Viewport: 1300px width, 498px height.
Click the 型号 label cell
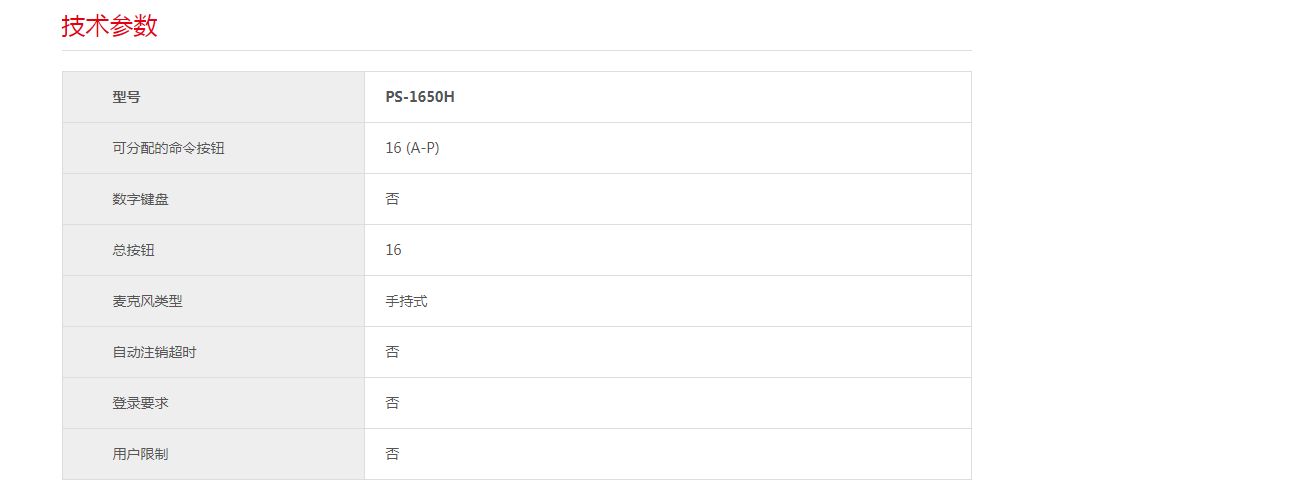tap(127, 97)
